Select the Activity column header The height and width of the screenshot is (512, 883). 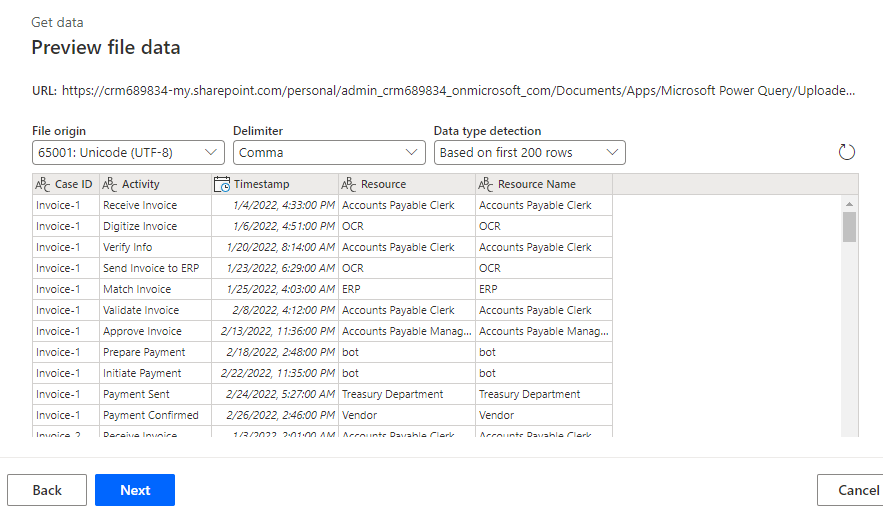coord(155,184)
